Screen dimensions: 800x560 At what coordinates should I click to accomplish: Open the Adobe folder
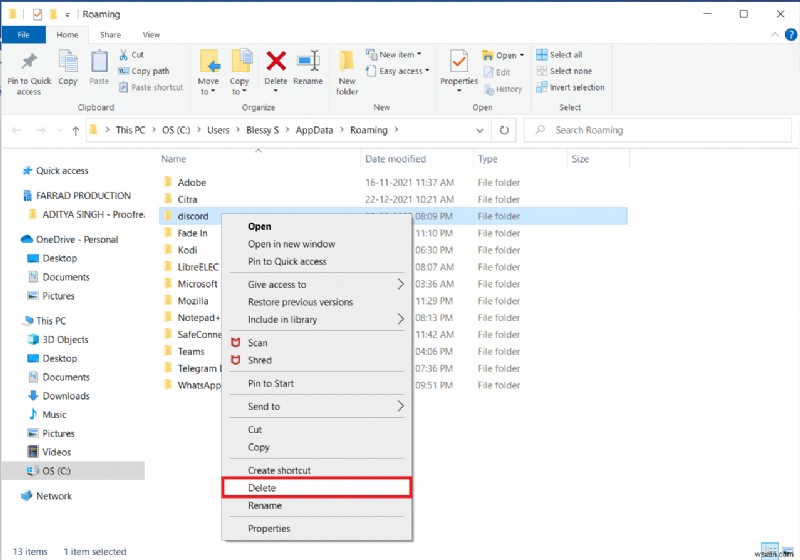[192, 182]
